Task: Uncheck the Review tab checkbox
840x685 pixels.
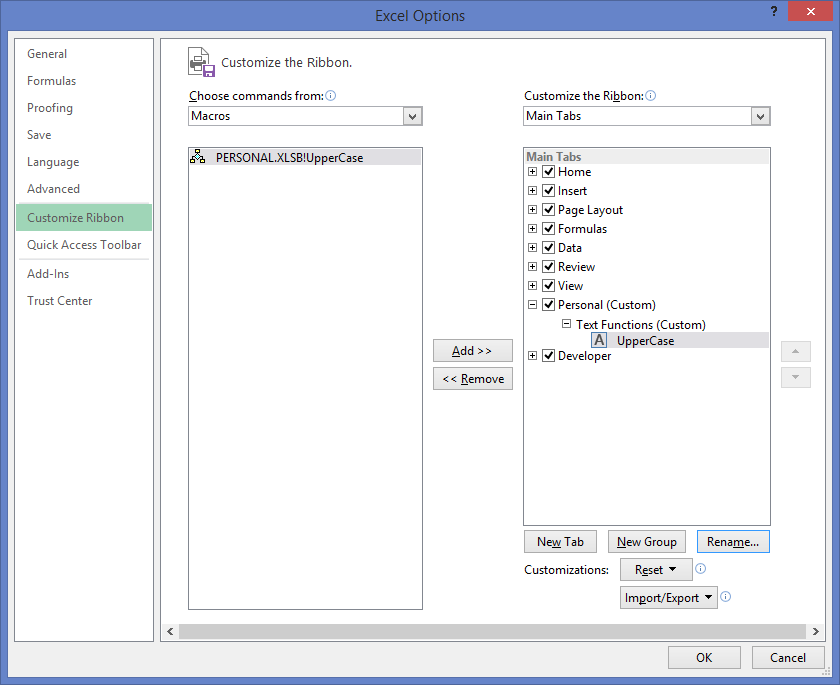Action: pyautogui.click(x=548, y=267)
